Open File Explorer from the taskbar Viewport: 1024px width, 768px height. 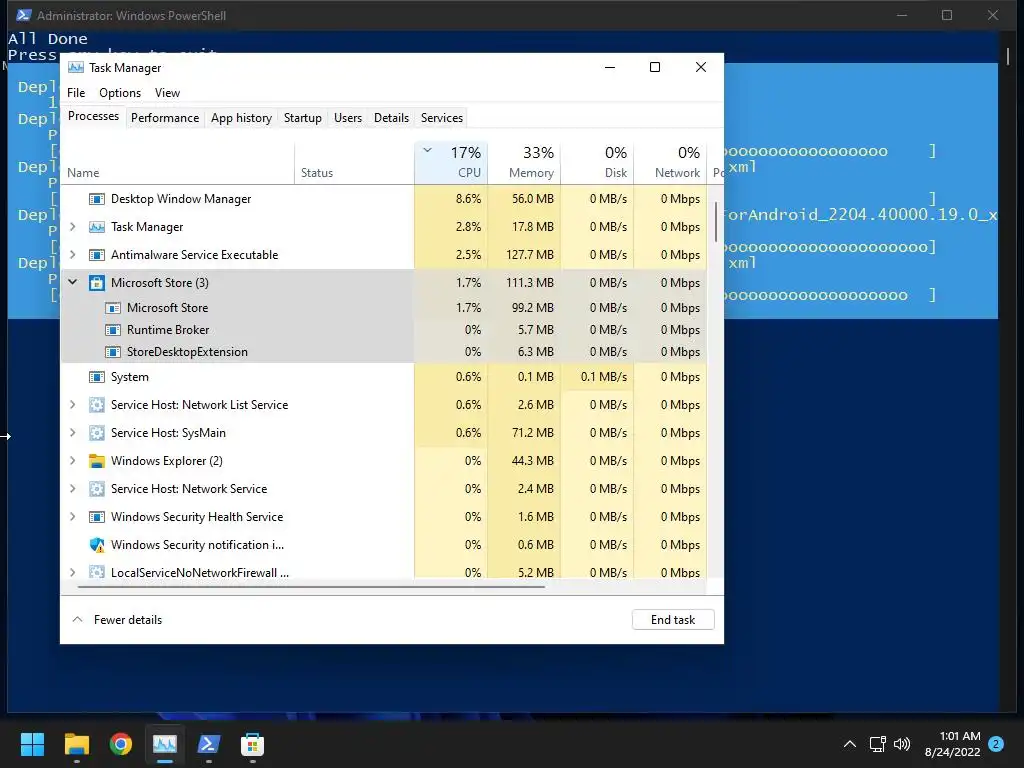(x=76, y=744)
